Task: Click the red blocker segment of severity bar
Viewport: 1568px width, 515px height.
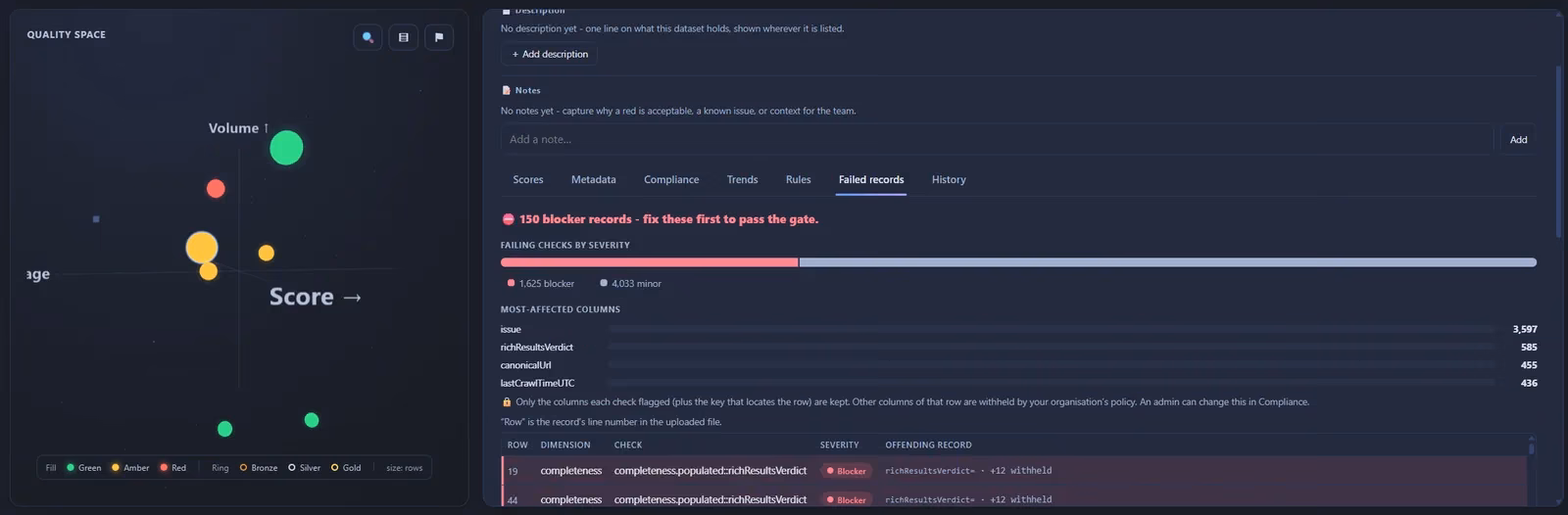Action: 649,262
